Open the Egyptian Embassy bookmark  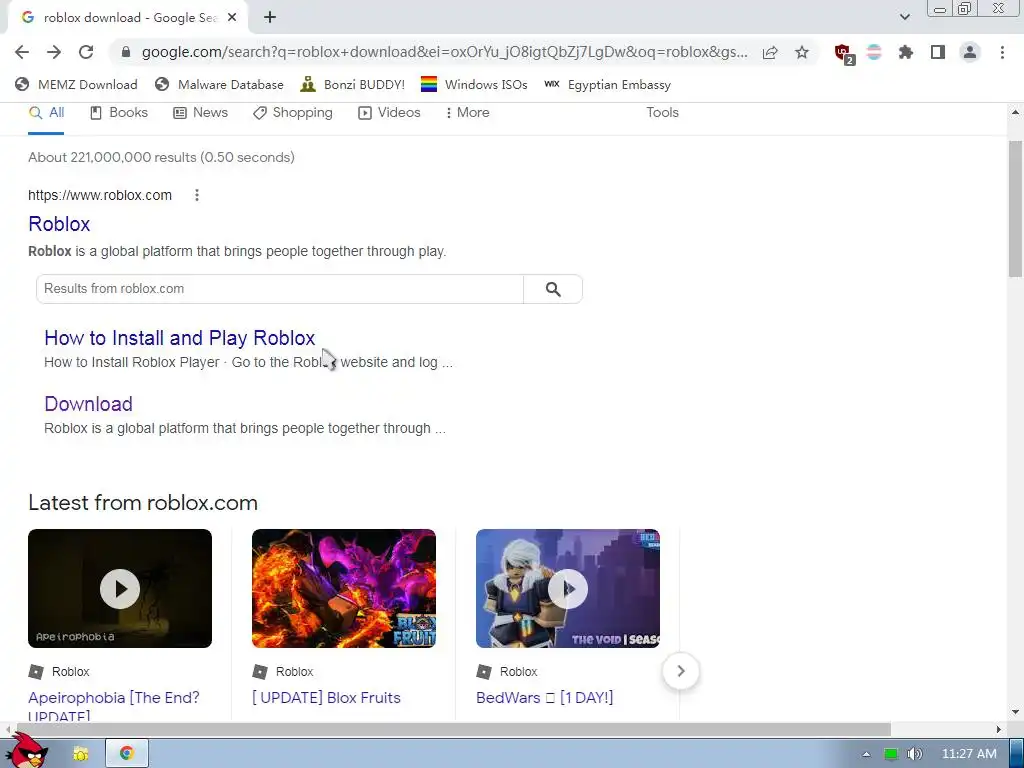pos(607,84)
